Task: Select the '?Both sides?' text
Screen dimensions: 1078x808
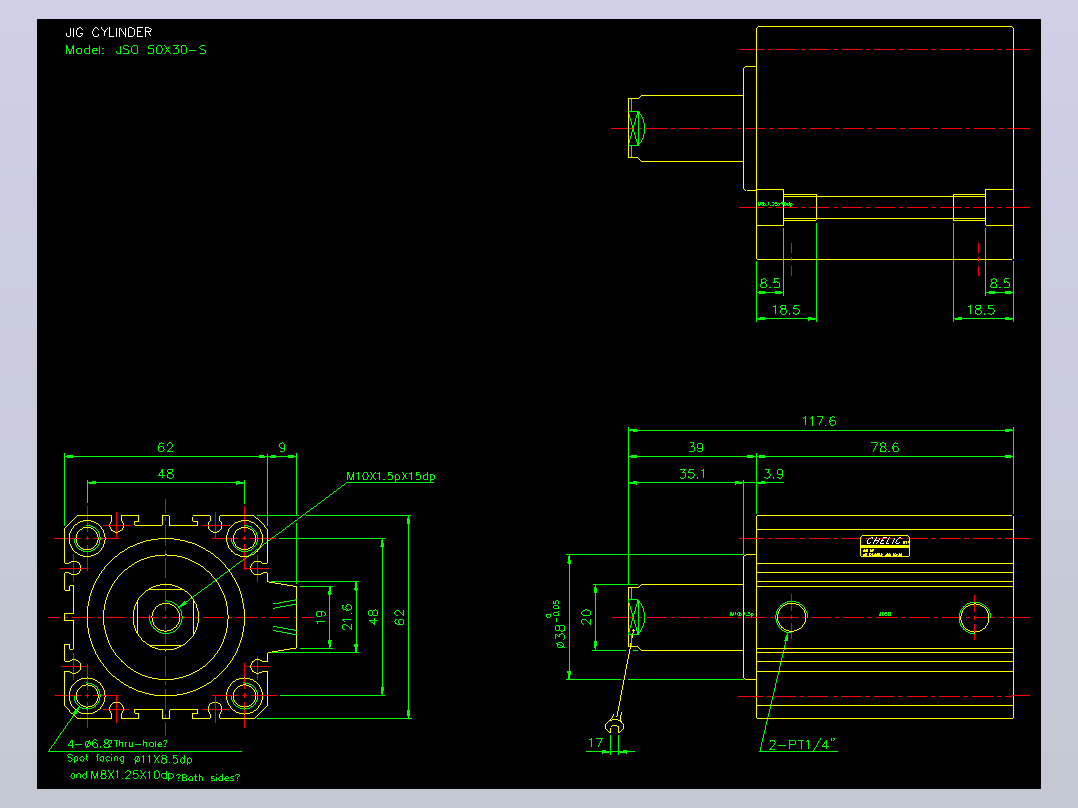Action: [208, 778]
